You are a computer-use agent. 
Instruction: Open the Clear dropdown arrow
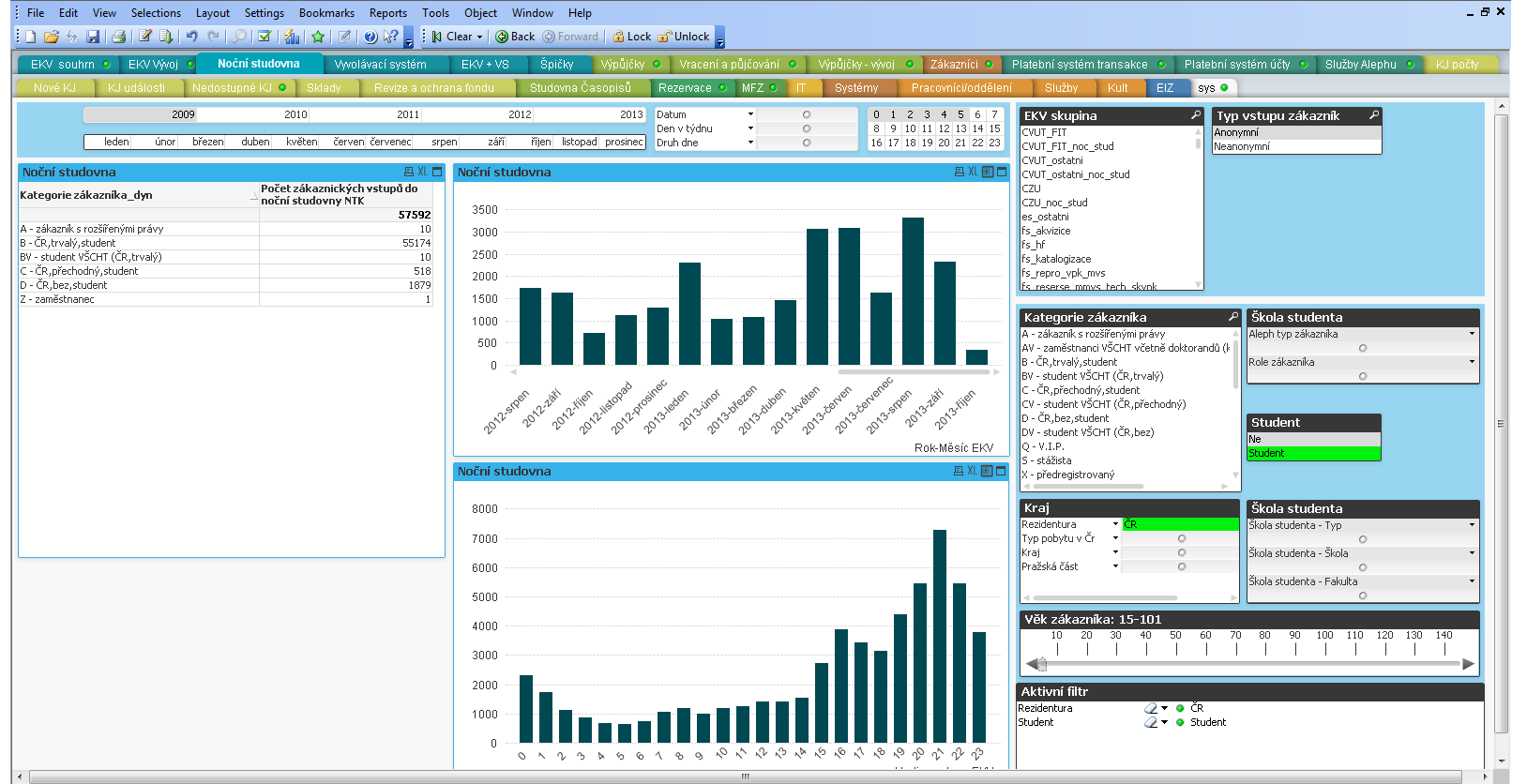click(480, 37)
